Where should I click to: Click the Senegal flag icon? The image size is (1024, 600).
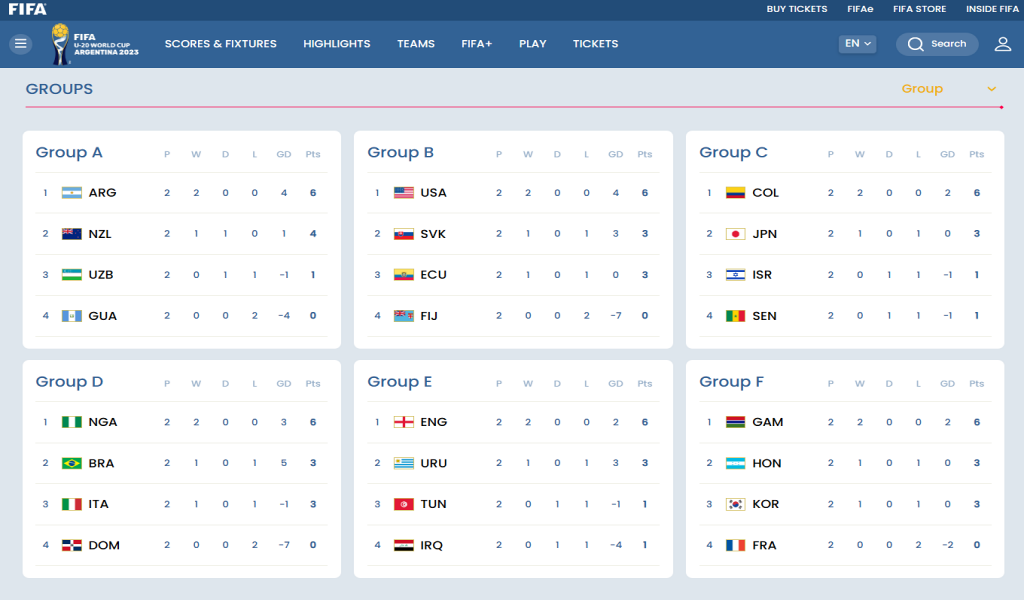pos(735,316)
